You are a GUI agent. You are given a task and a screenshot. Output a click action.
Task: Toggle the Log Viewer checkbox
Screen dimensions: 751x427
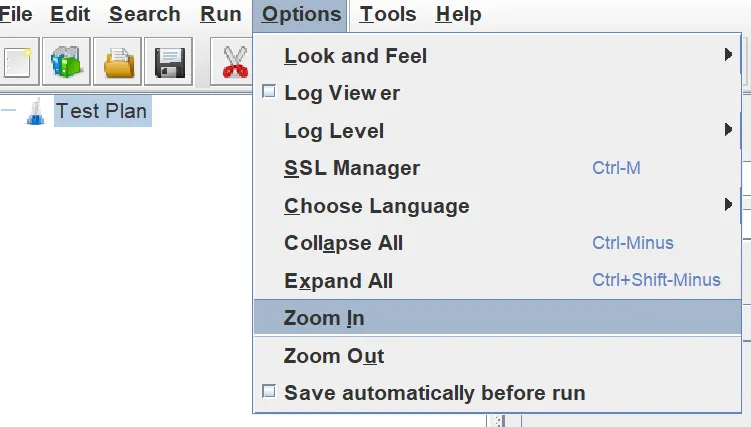coord(269,93)
